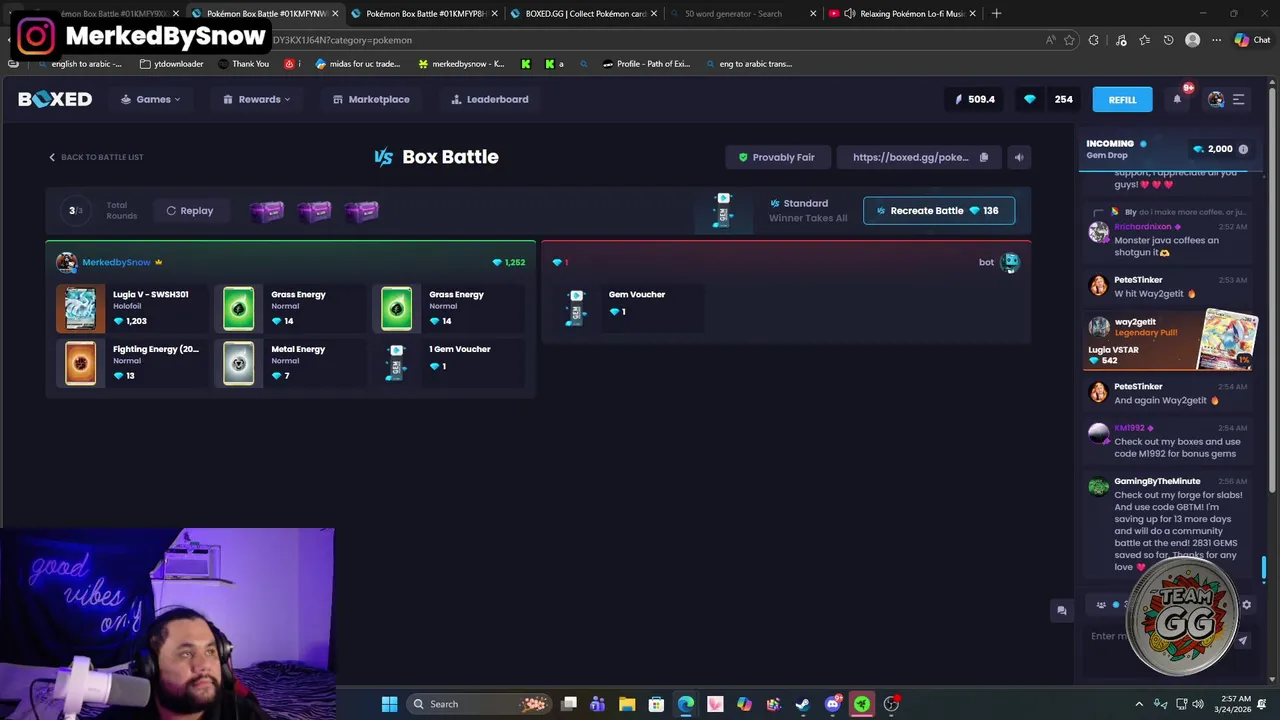This screenshot has width=1280, height=720.
Task: Open midas for uc trade bookmark
Action: pos(357,64)
